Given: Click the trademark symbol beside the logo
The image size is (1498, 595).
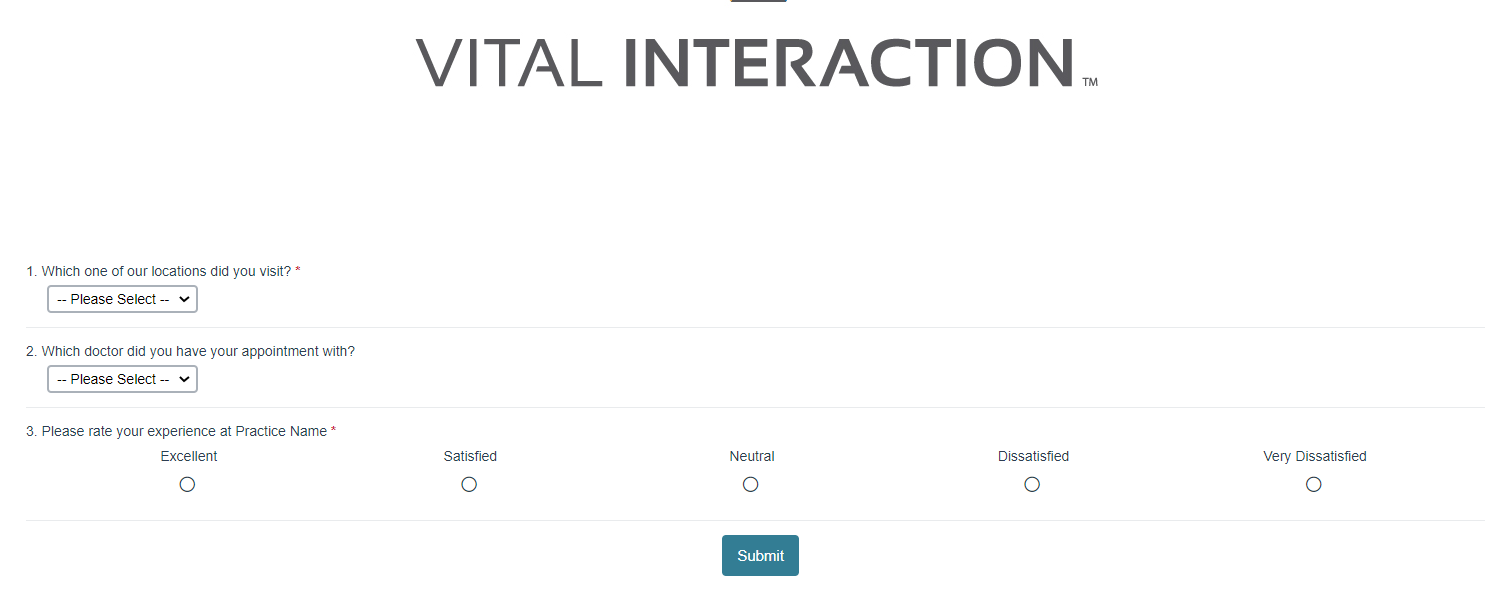Looking at the screenshot, I should (x=1090, y=83).
